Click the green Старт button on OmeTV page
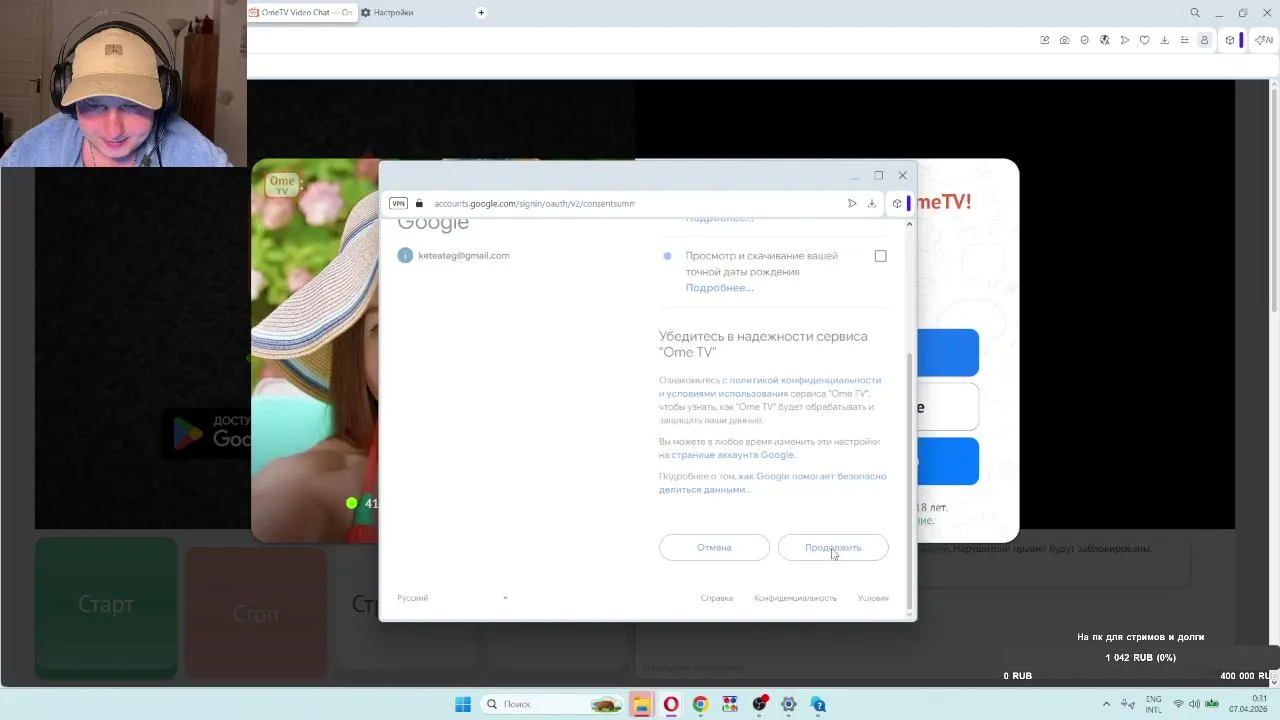1280x720 pixels. [106, 607]
